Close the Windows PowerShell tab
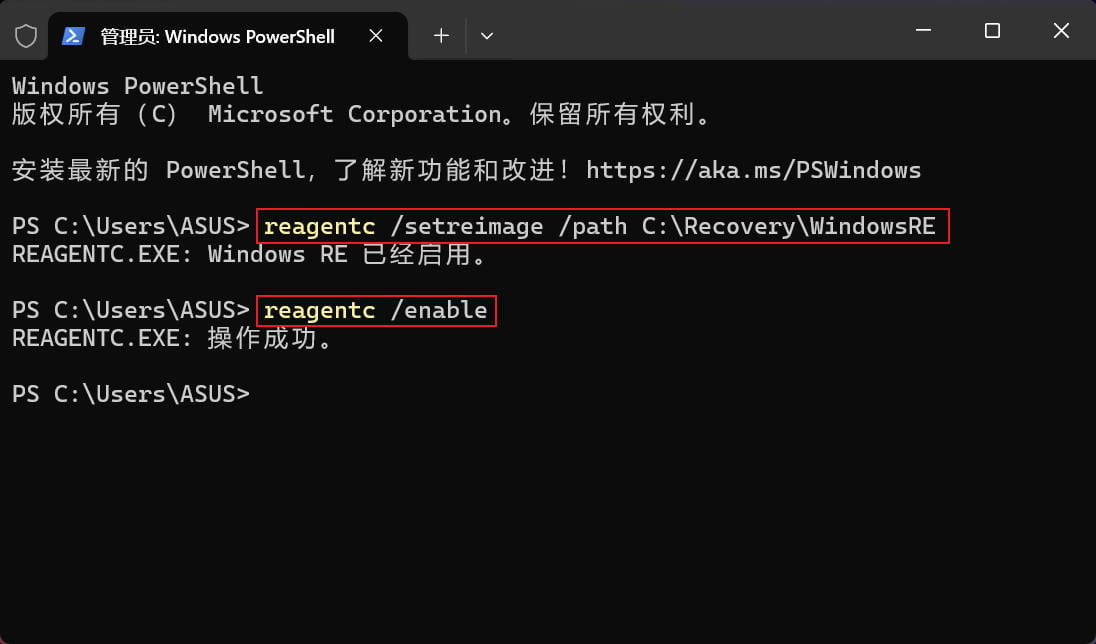The width and height of the screenshot is (1096, 644). pos(376,36)
